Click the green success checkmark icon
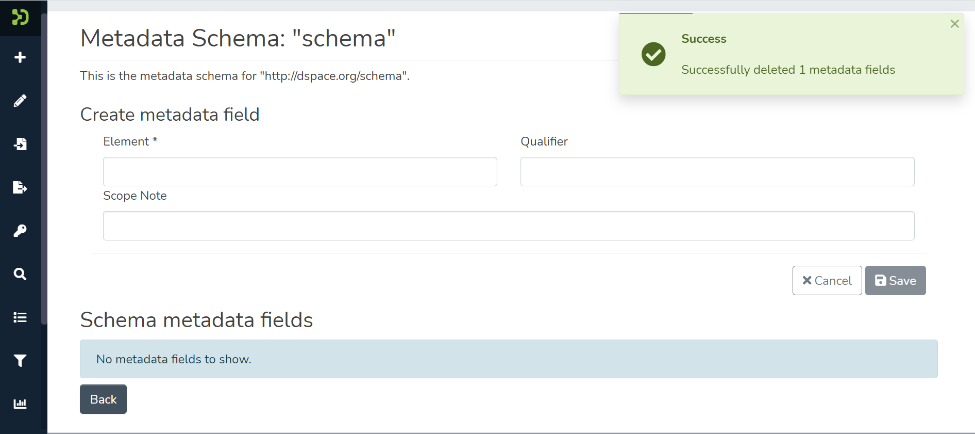Screen dimensions: 975x434 click(653, 54)
